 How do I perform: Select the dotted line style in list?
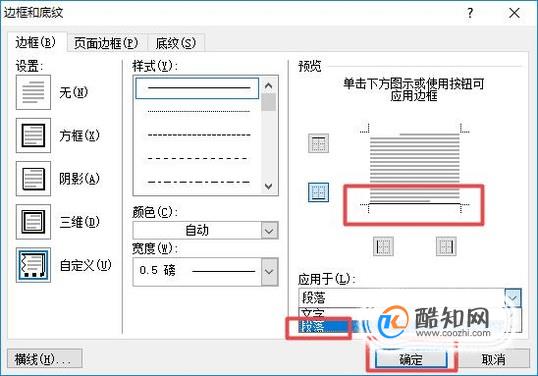198,111
